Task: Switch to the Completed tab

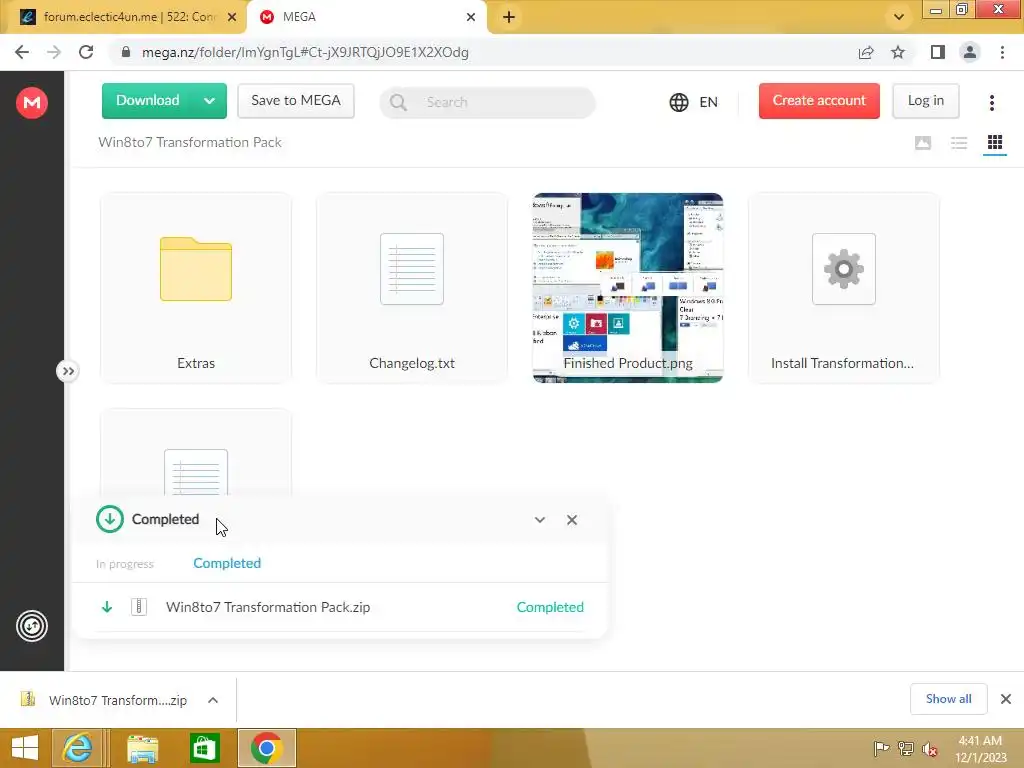Action: (x=227, y=563)
